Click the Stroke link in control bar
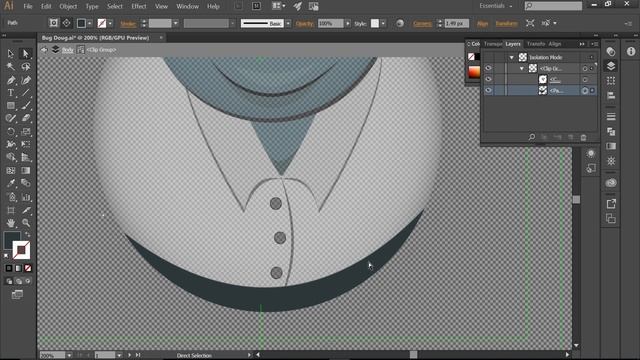Image resolution: width=640 pixels, height=360 pixels. (x=128, y=24)
